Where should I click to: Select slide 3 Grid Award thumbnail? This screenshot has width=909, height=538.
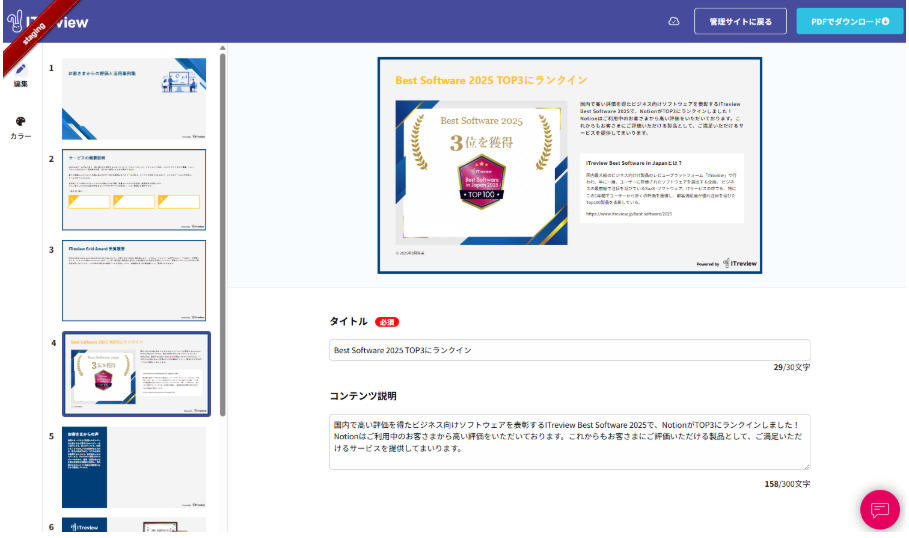pos(134,281)
